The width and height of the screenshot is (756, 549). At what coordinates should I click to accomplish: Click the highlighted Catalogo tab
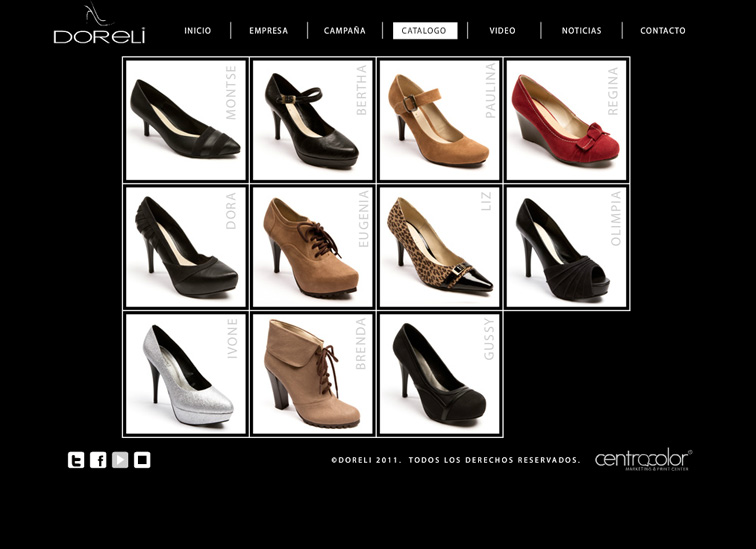click(x=424, y=31)
